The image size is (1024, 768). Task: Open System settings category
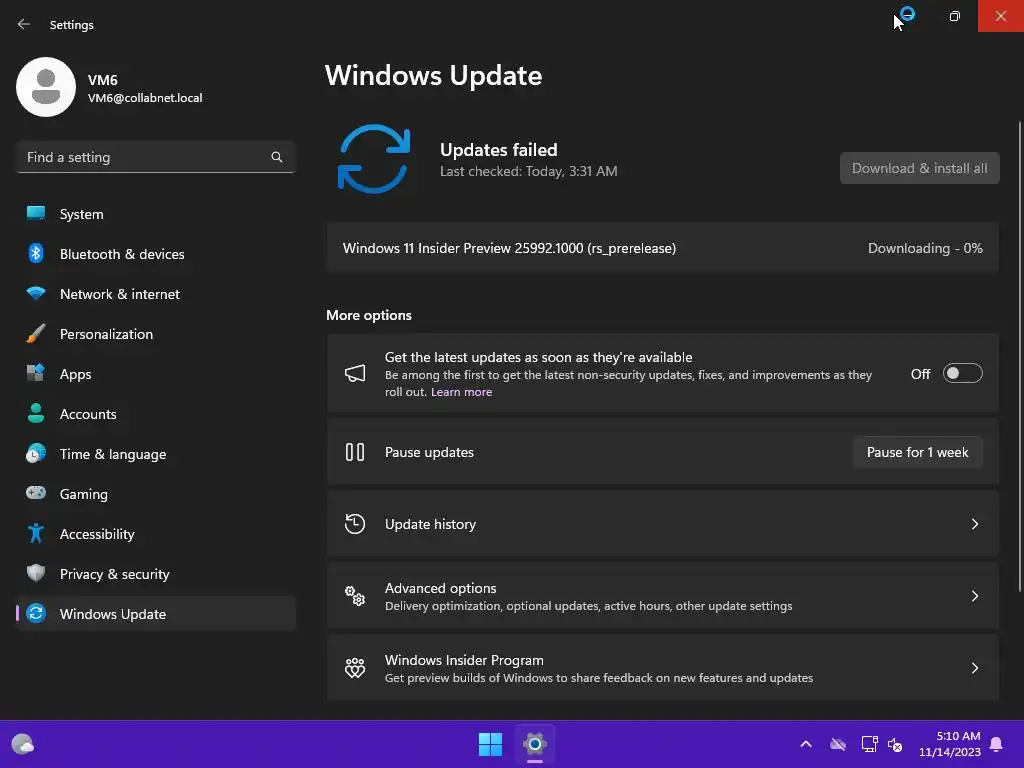(155, 214)
